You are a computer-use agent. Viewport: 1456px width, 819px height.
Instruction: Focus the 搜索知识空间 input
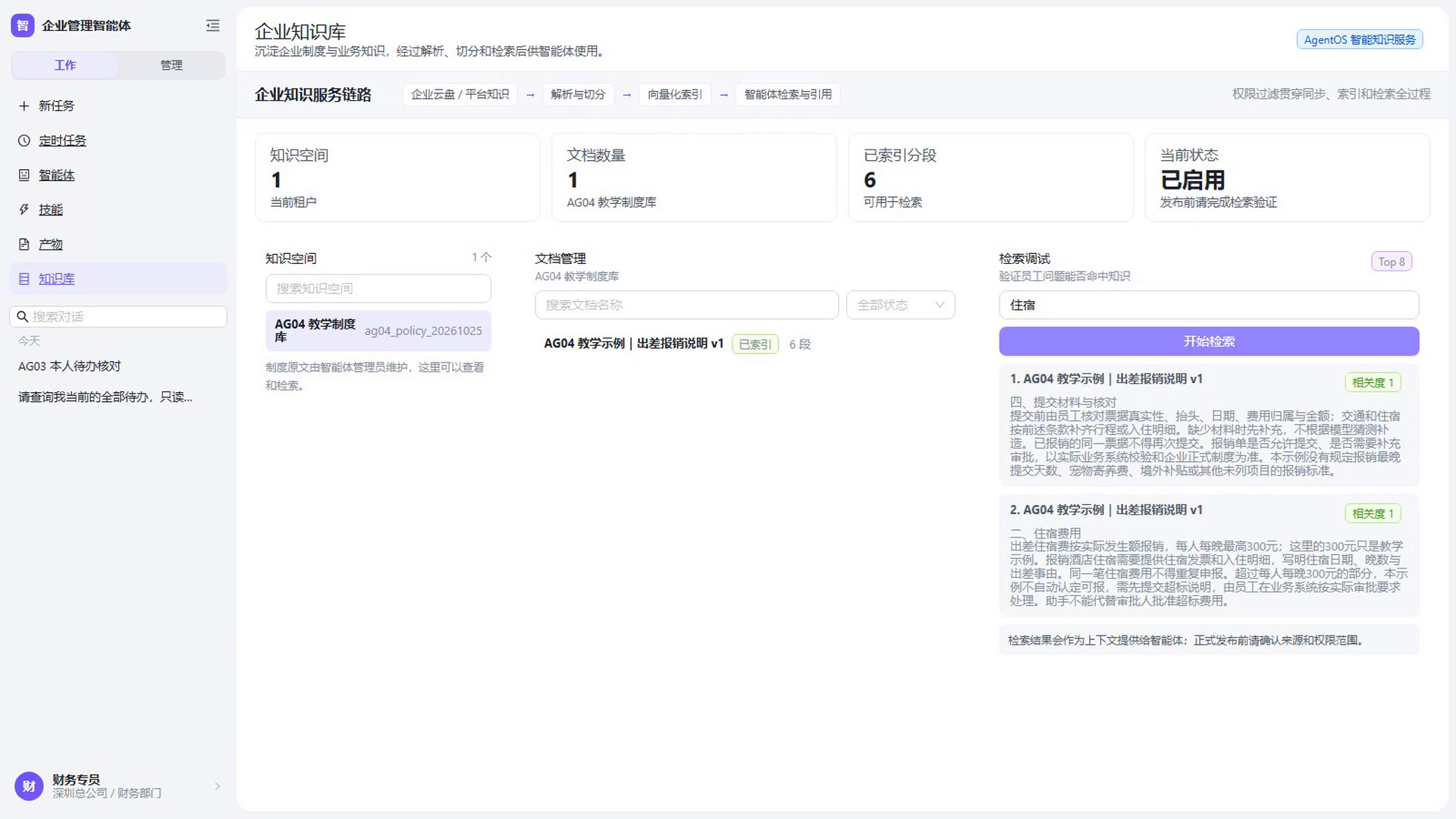click(x=378, y=288)
